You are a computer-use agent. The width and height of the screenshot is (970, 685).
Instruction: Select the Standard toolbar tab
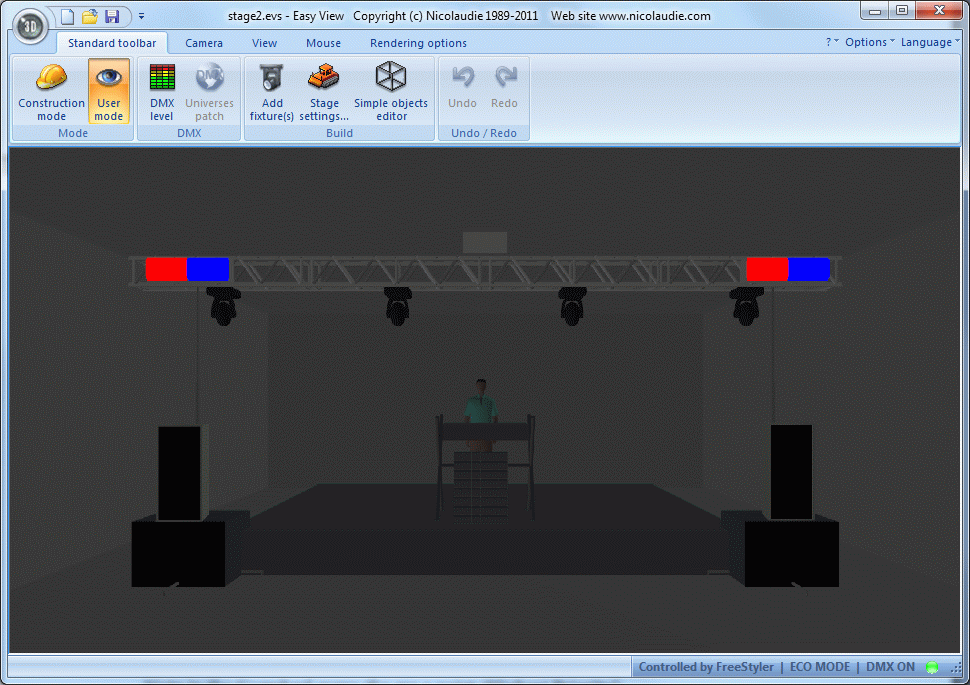click(x=112, y=43)
